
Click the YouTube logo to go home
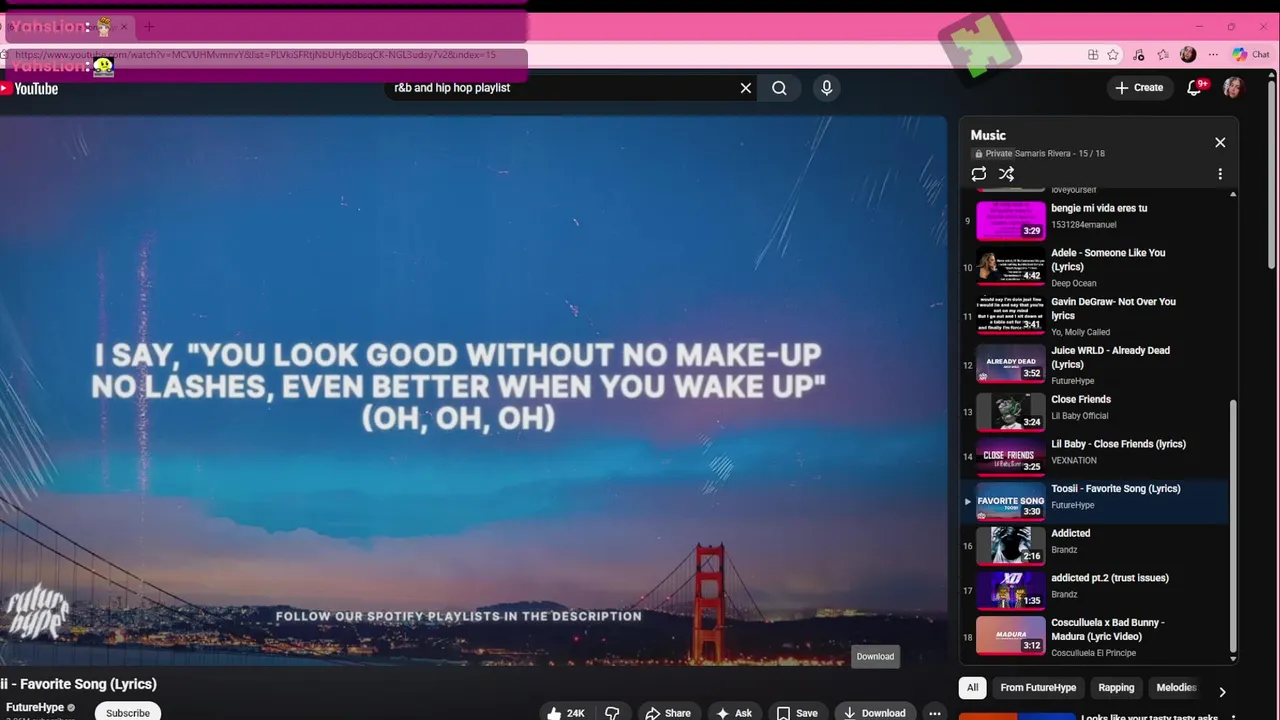[29, 88]
